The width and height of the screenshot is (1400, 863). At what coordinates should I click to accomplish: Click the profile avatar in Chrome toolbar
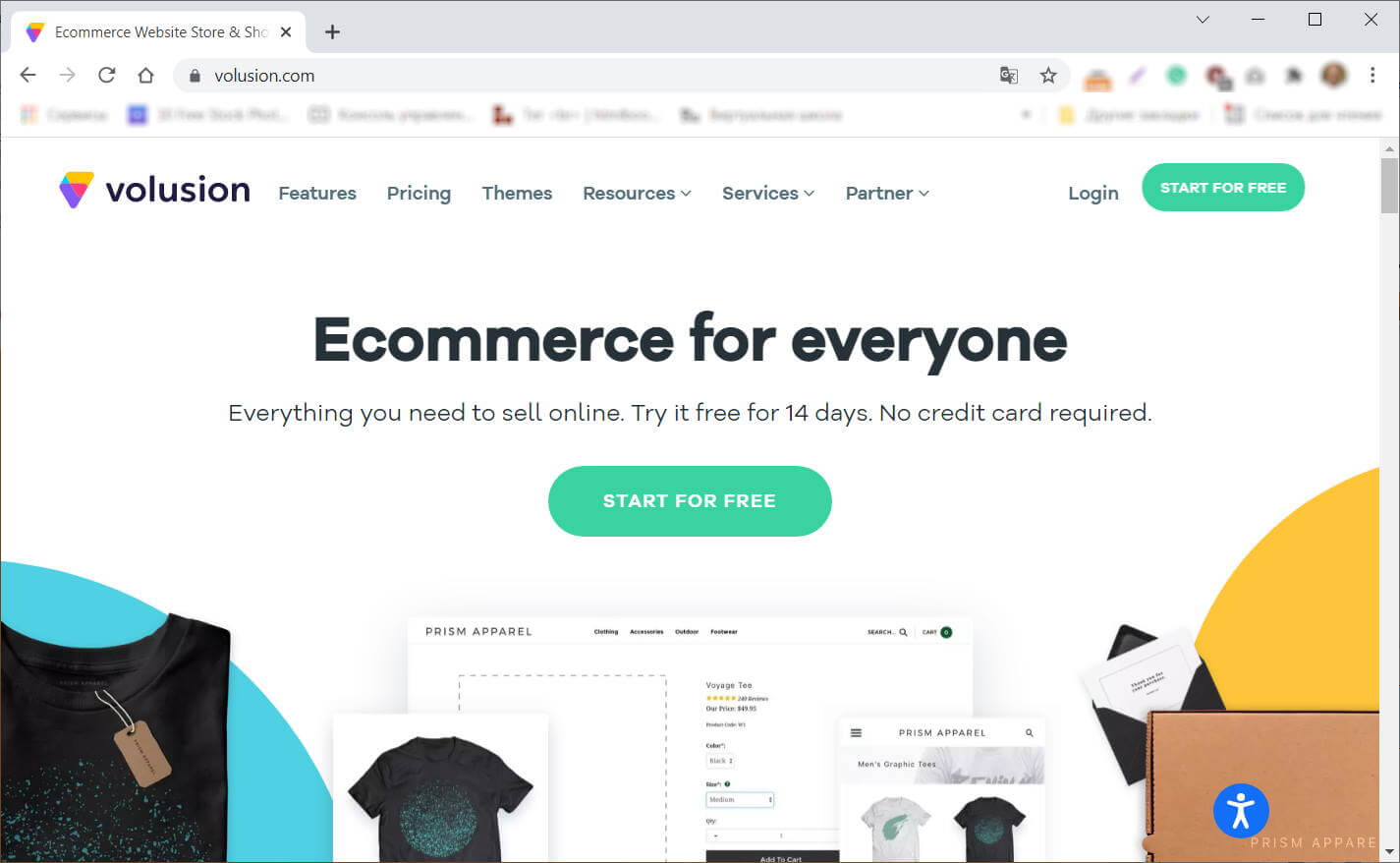coord(1333,75)
